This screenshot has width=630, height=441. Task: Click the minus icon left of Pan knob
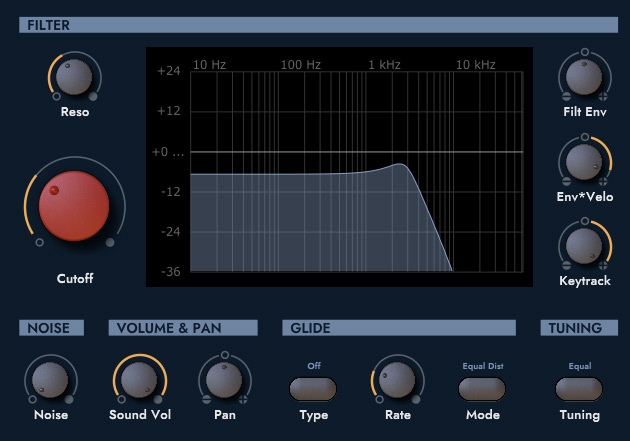[206, 399]
